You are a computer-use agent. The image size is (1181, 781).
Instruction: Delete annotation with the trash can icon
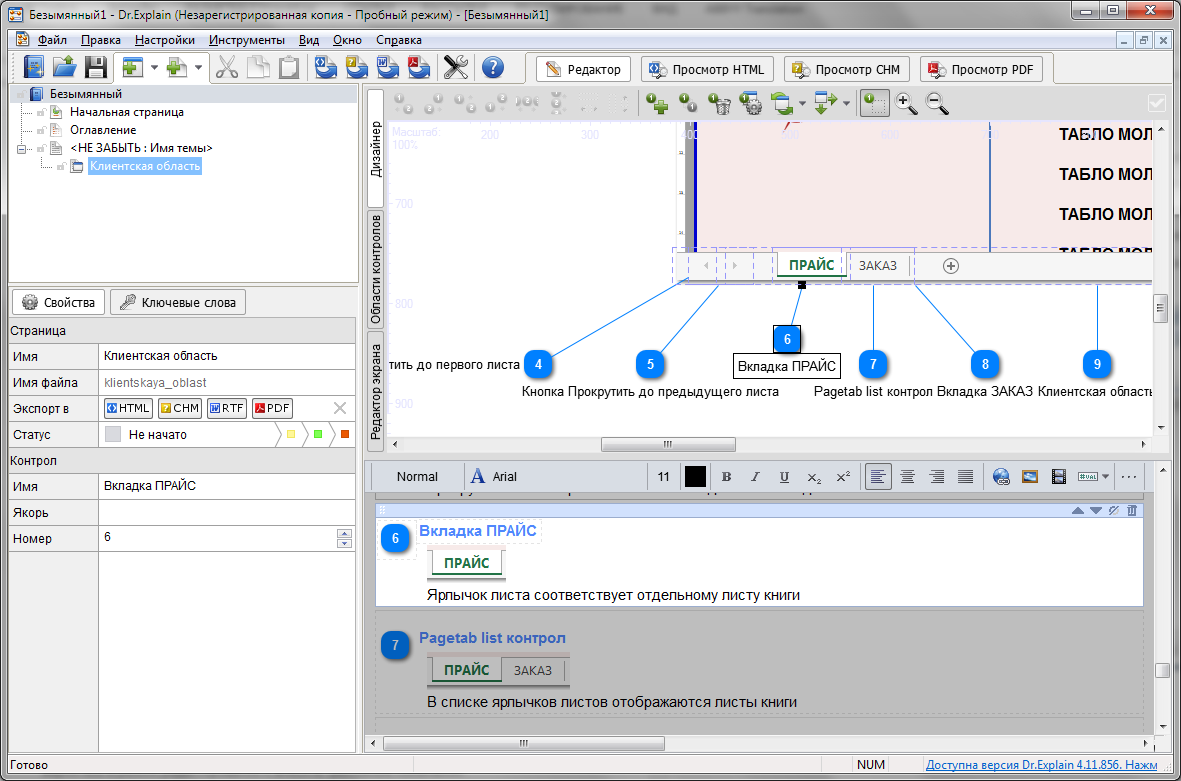[x=719, y=103]
